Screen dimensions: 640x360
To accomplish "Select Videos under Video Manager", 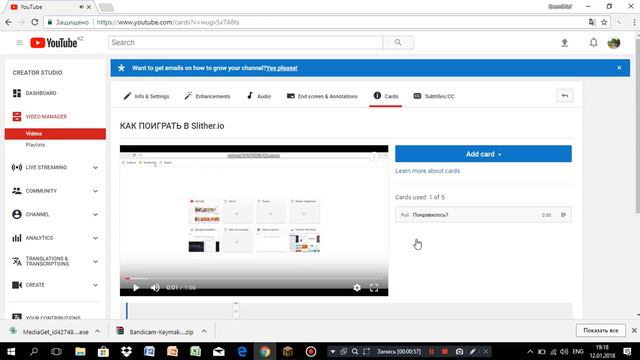I will pos(55,133).
